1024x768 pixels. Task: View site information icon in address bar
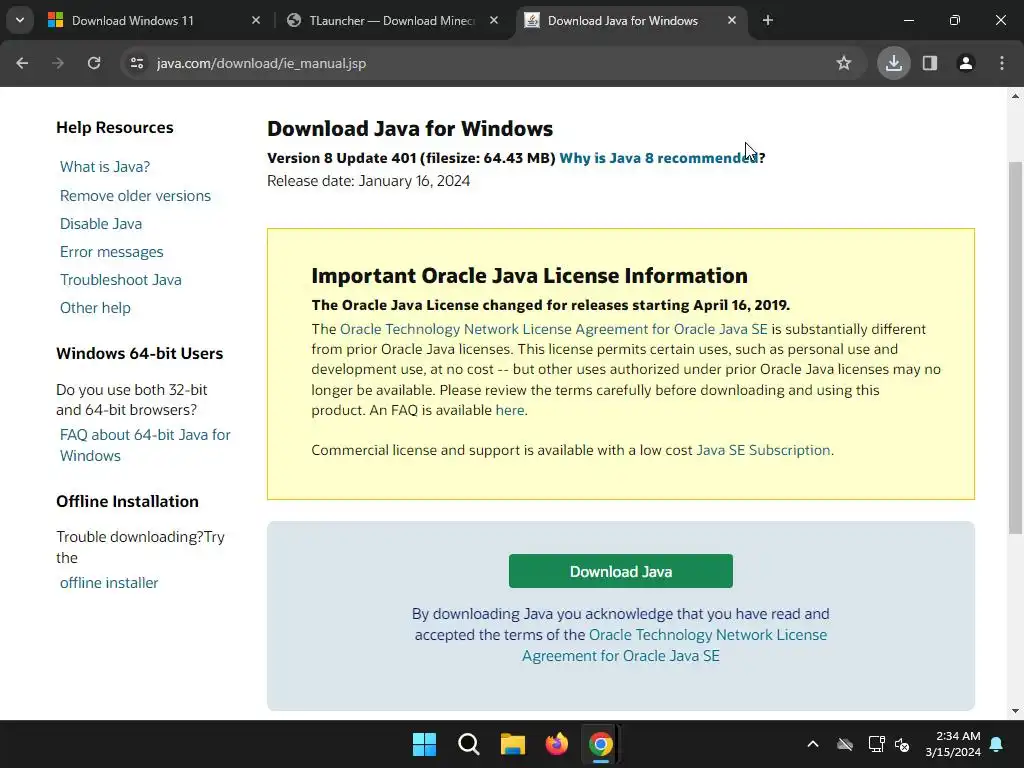137,63
